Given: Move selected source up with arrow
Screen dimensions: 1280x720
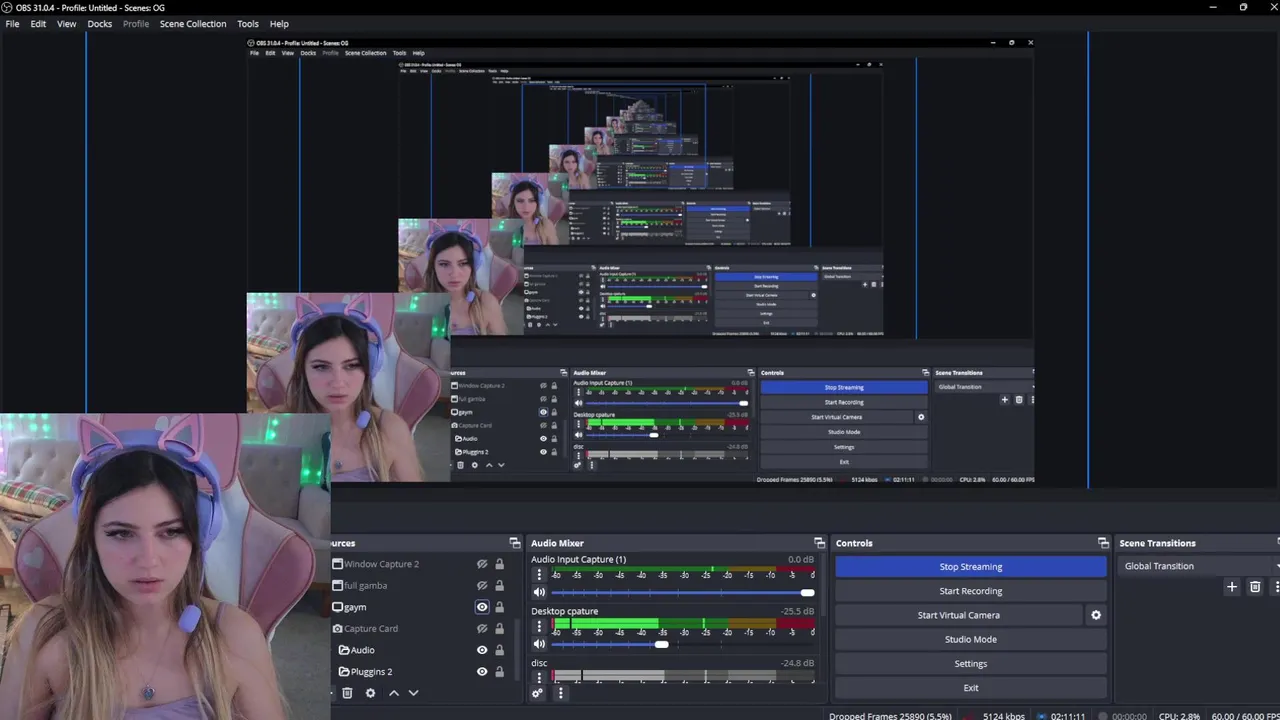Looking at the screenshot, I should pos(394,693).
